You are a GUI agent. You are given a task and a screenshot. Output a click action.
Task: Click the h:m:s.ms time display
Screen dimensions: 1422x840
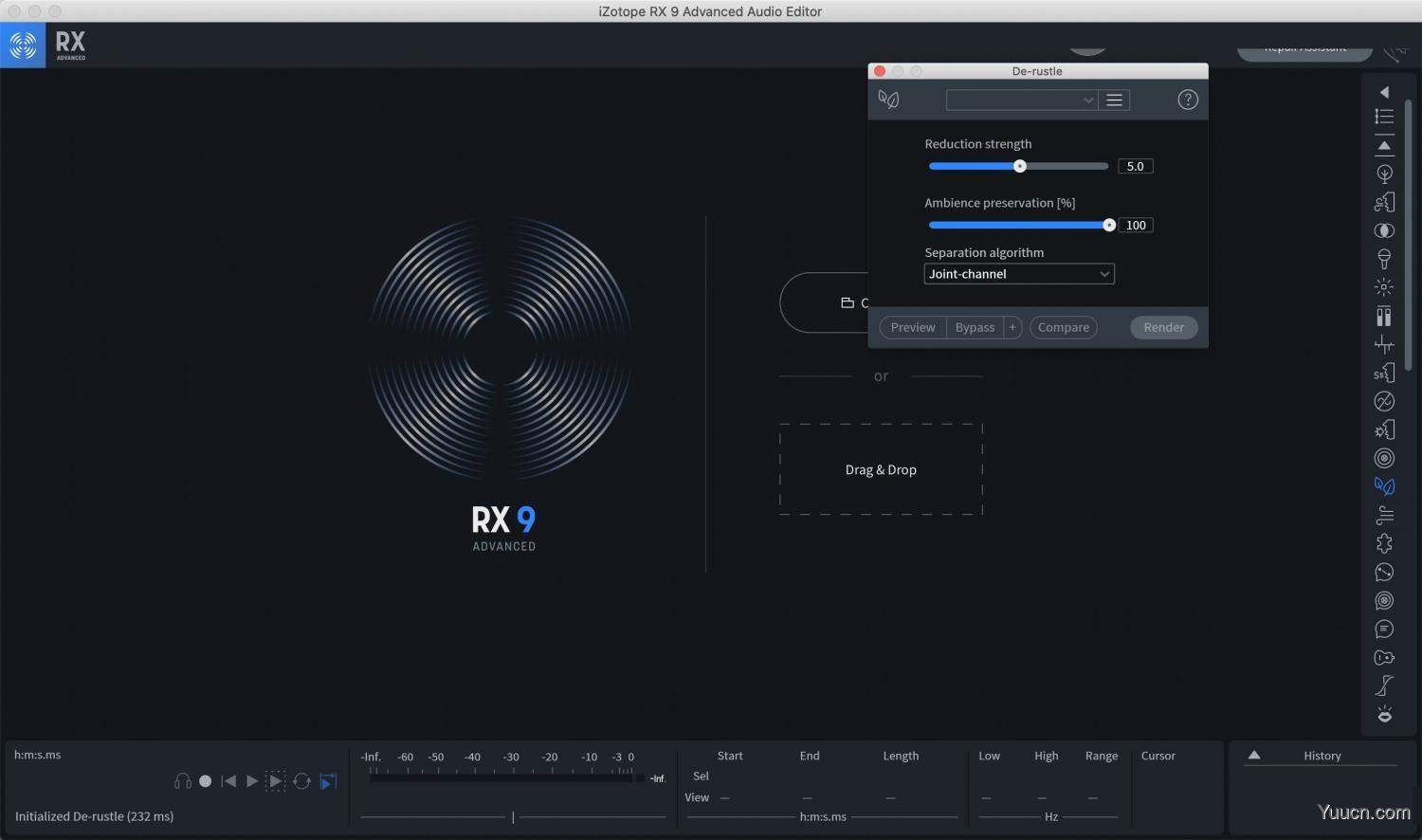coord(38,755)
